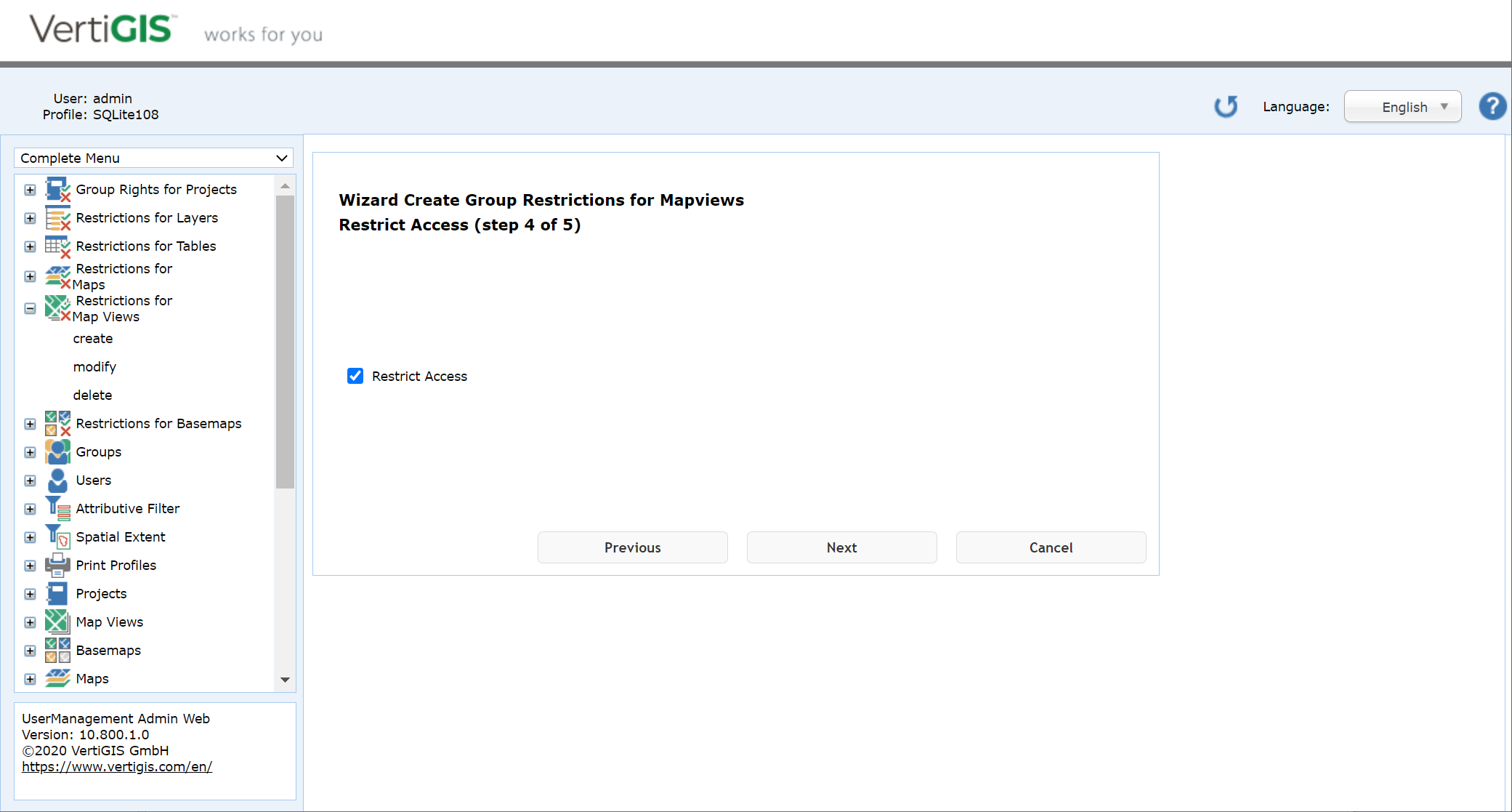The width and height of the screenshot is (1512, 812).
Task: Click the Groups icon in sidebar
Action: [57, 451]
